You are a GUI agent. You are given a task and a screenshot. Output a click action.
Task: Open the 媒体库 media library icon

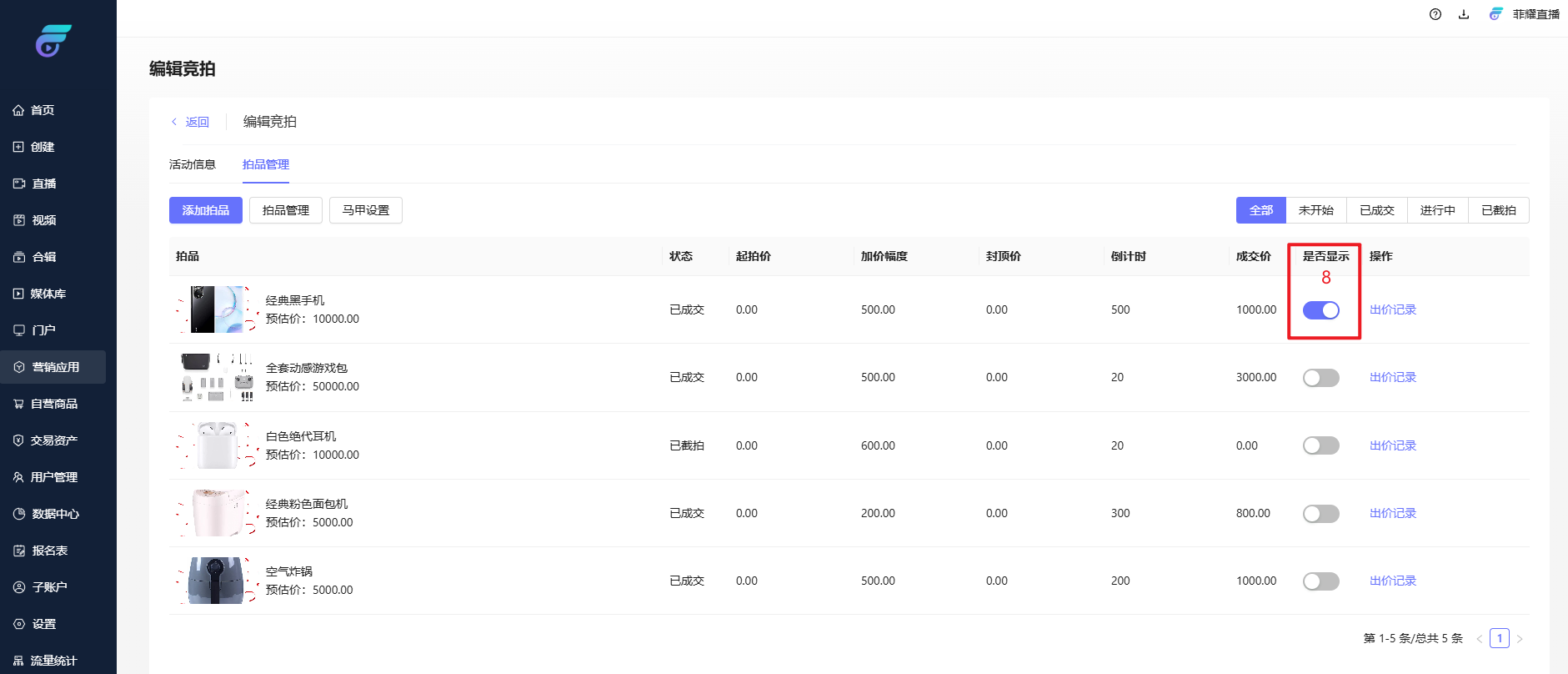pos(18,294)
